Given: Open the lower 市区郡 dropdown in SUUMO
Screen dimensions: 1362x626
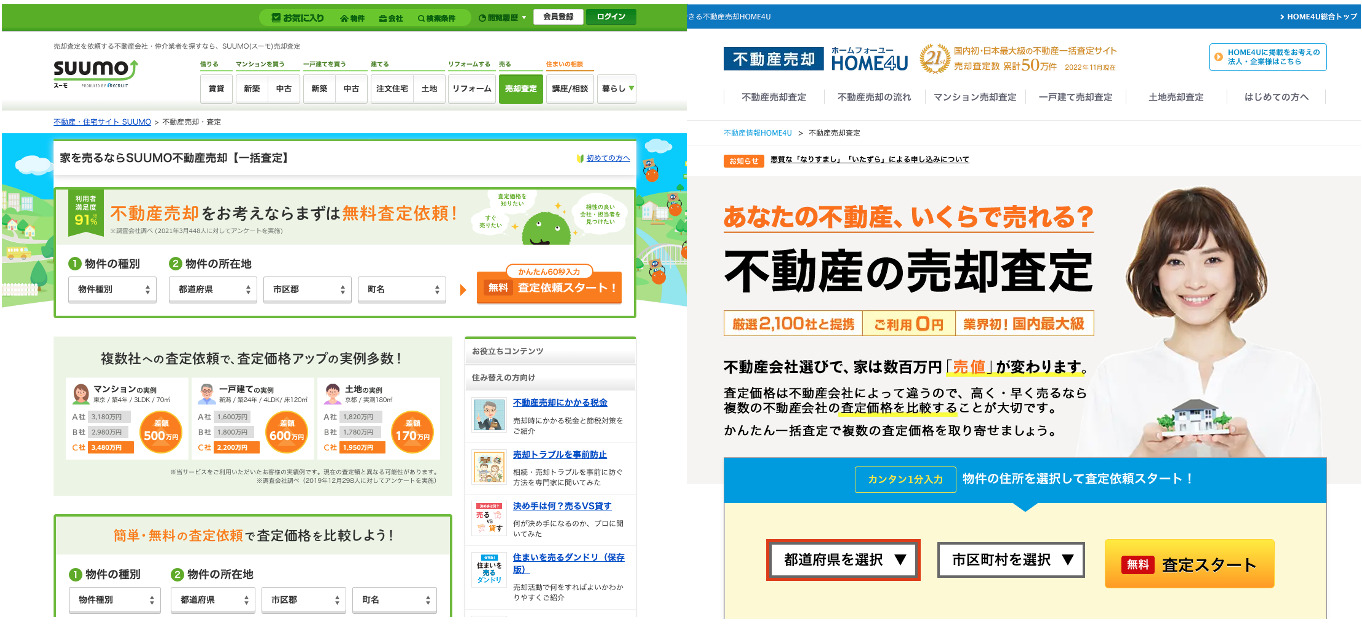Looking at the screenshot, I should tap(306, 600).
